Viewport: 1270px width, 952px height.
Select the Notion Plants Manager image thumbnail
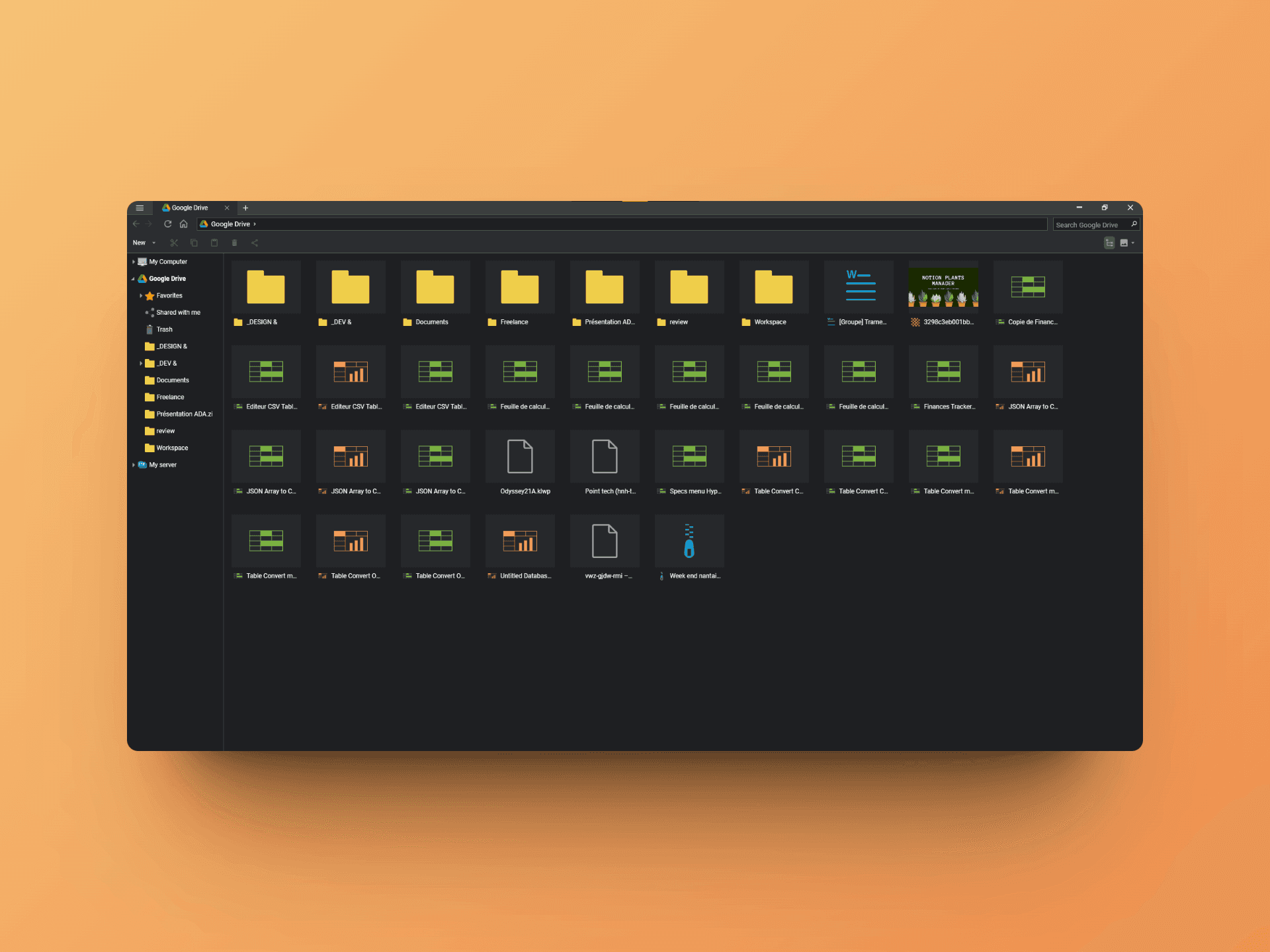point(943,287)
